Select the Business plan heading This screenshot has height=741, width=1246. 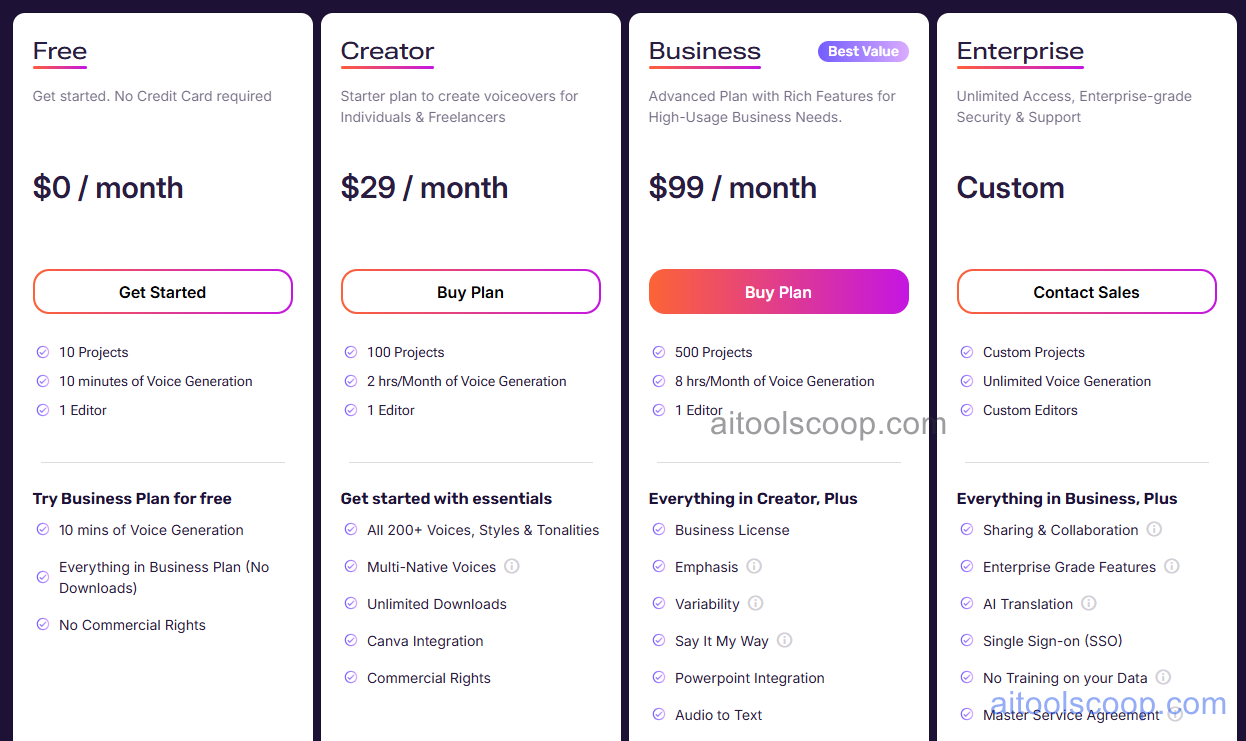pos(704,51)
